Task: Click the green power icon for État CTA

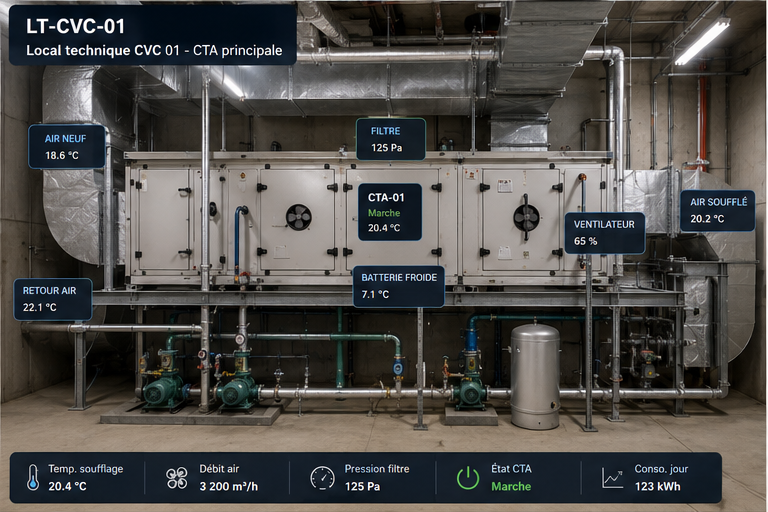Action: 468,478
